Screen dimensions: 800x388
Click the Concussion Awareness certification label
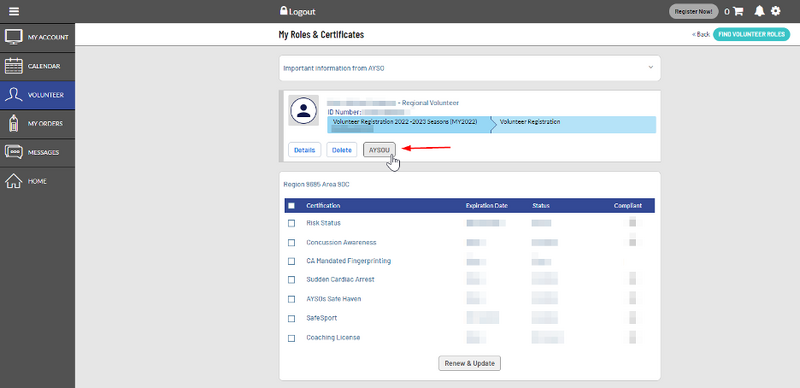point(341,242)
